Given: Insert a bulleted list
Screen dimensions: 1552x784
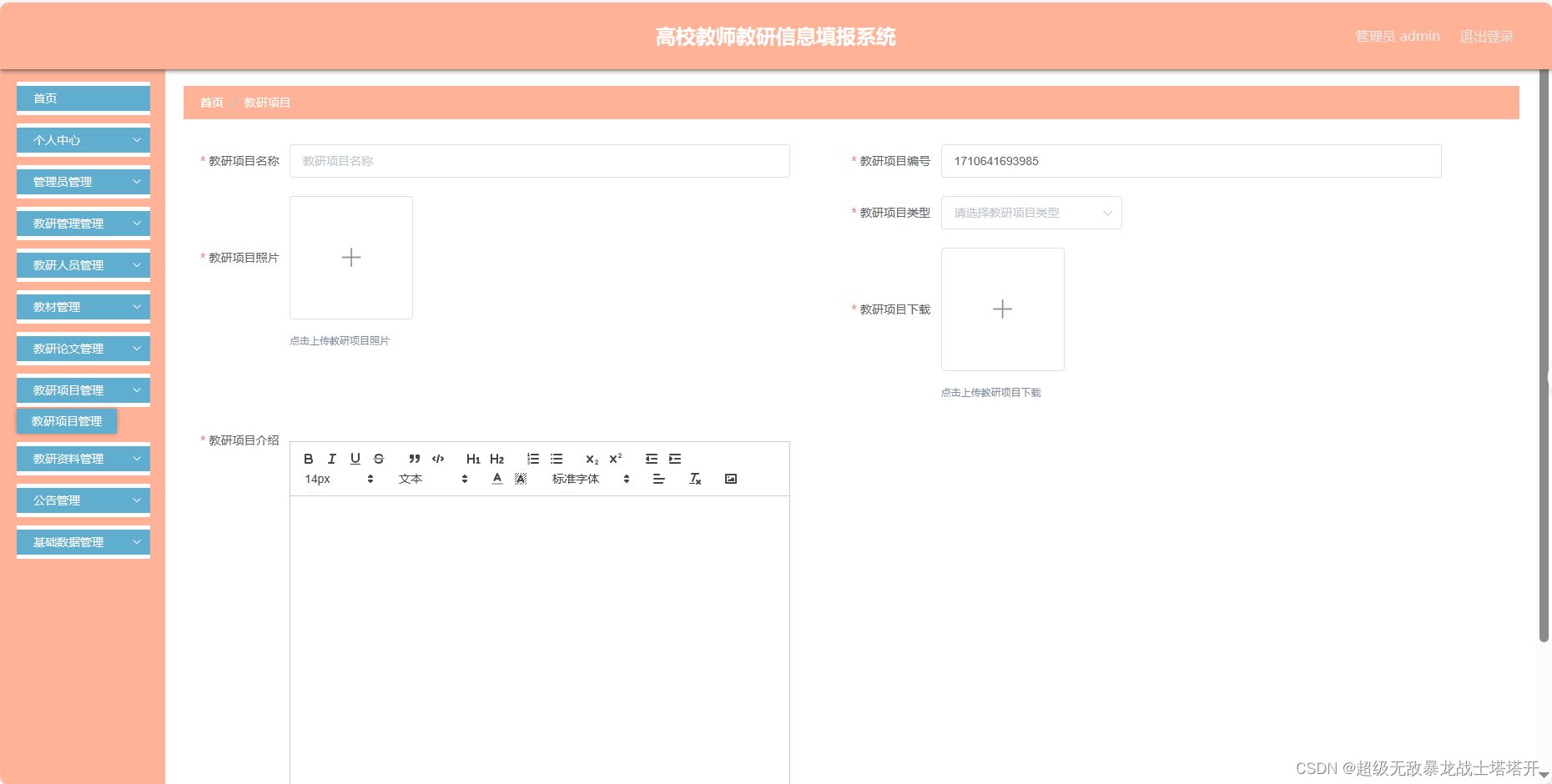Looking at the screenshot, I should click(x=557, y=459).
